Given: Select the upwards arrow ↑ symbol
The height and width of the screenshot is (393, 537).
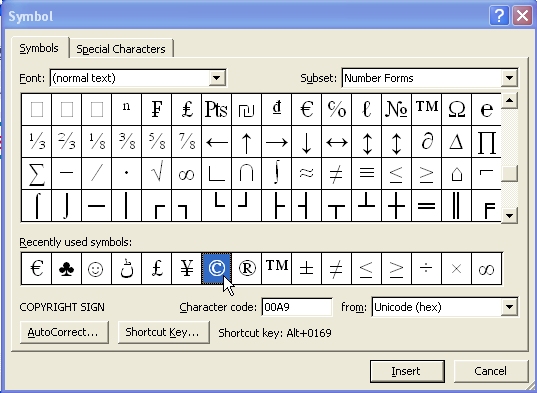Looking at the screenshot, I should (x=247, y=141).
